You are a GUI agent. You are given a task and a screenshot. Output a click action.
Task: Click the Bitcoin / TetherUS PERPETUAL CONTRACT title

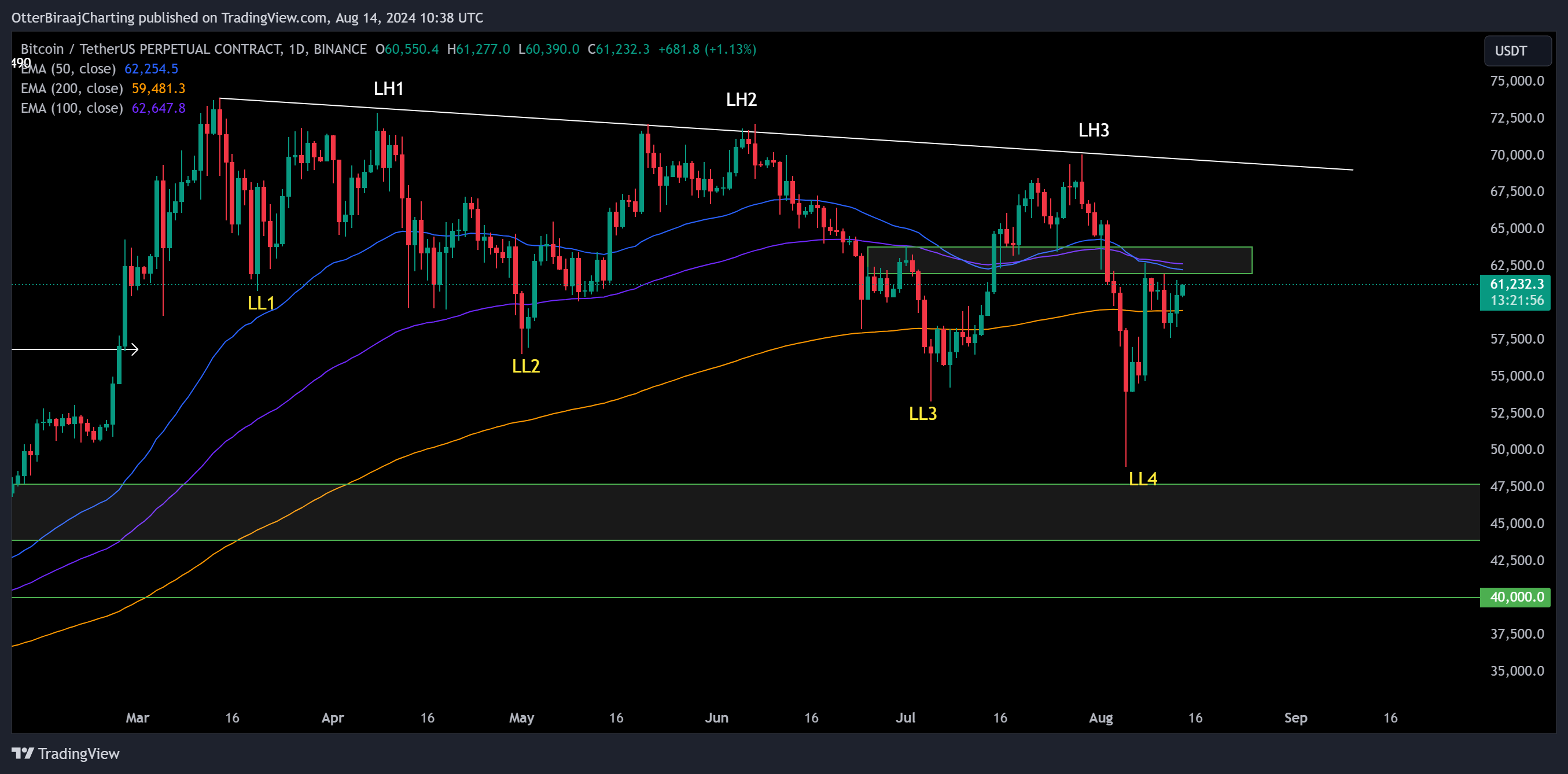(x=194, y=49)
